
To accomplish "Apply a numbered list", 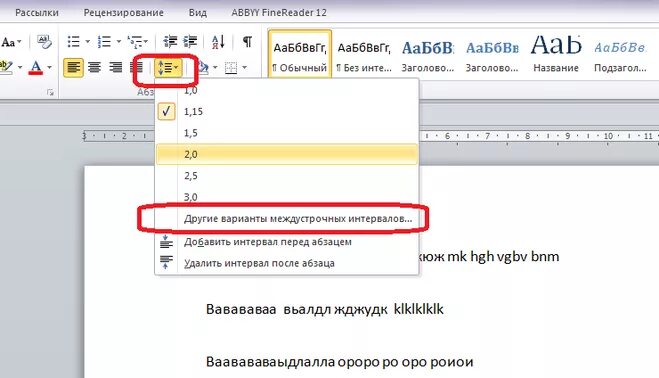I will pos(104,42).
